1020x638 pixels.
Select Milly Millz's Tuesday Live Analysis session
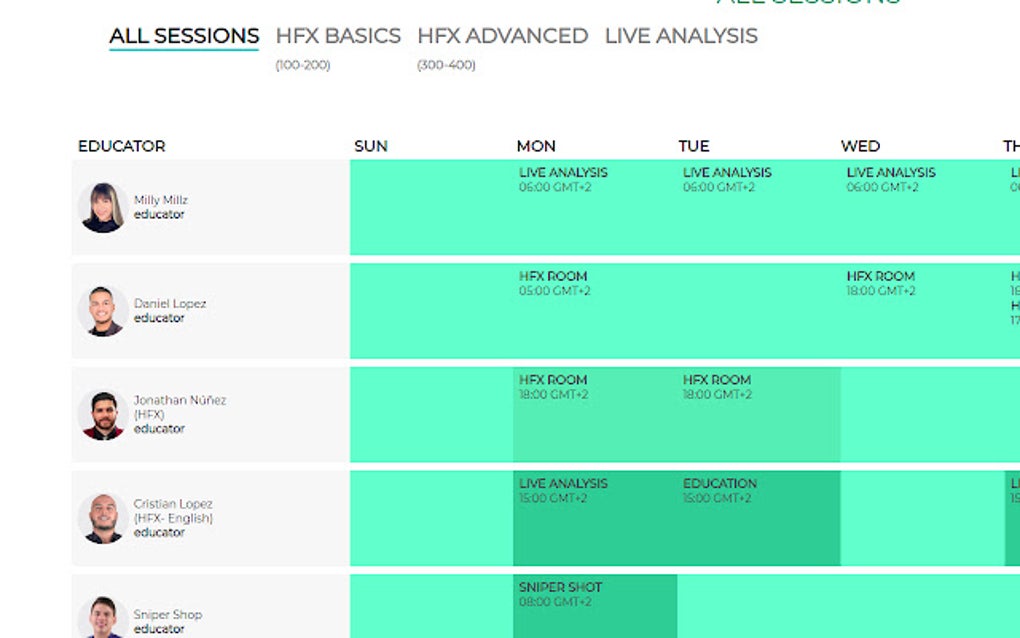[727, 179]
